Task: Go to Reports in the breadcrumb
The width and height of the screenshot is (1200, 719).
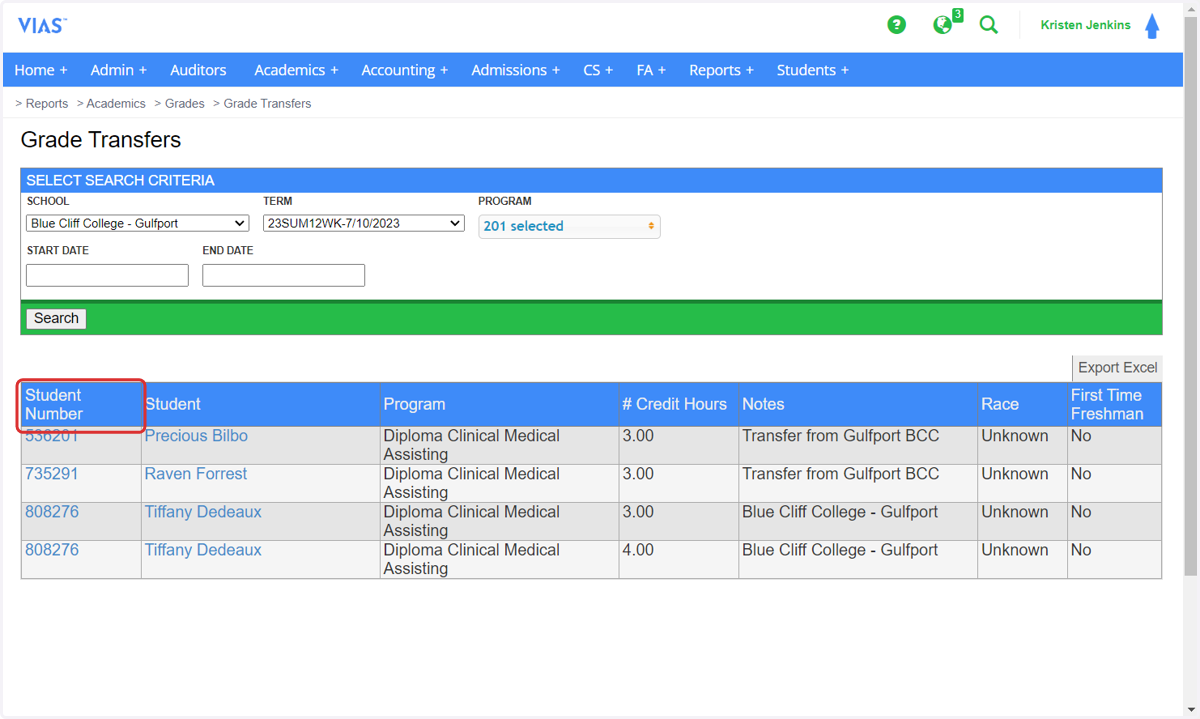Action: pos(47,103)
